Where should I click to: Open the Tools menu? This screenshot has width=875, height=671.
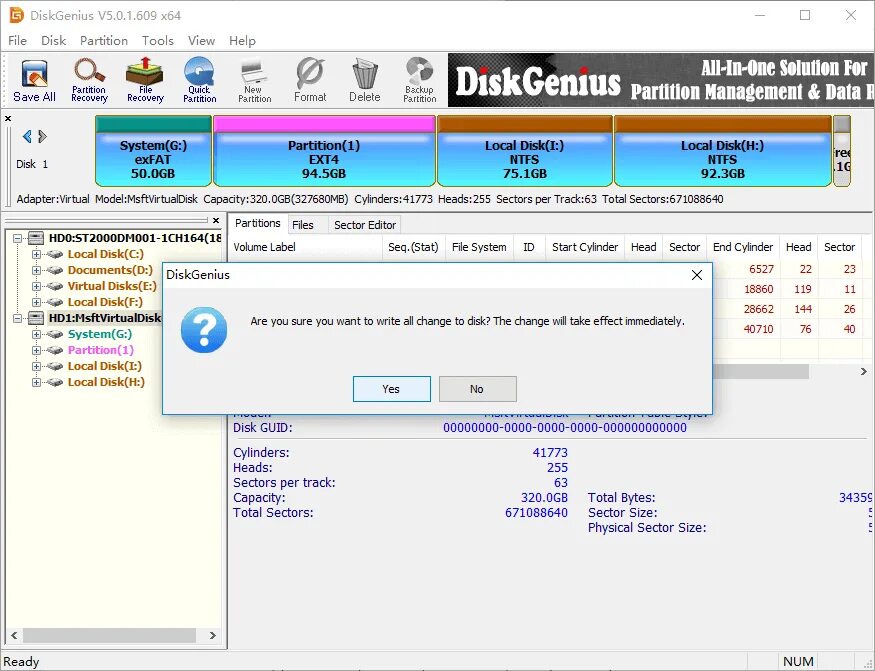[157, 40]
